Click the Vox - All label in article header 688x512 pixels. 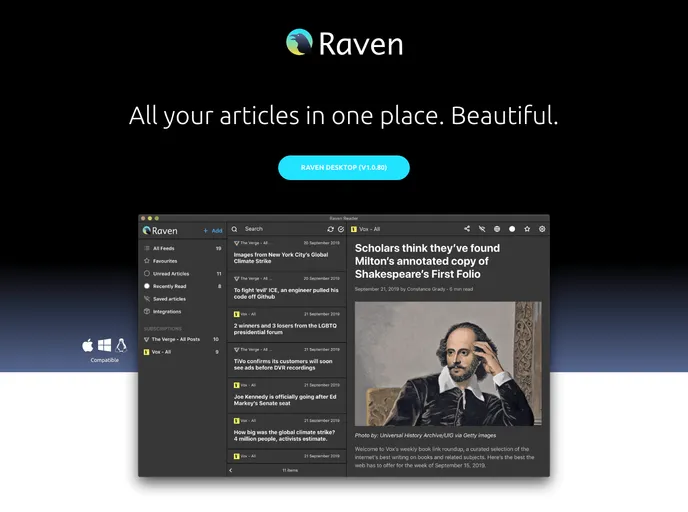369,229
